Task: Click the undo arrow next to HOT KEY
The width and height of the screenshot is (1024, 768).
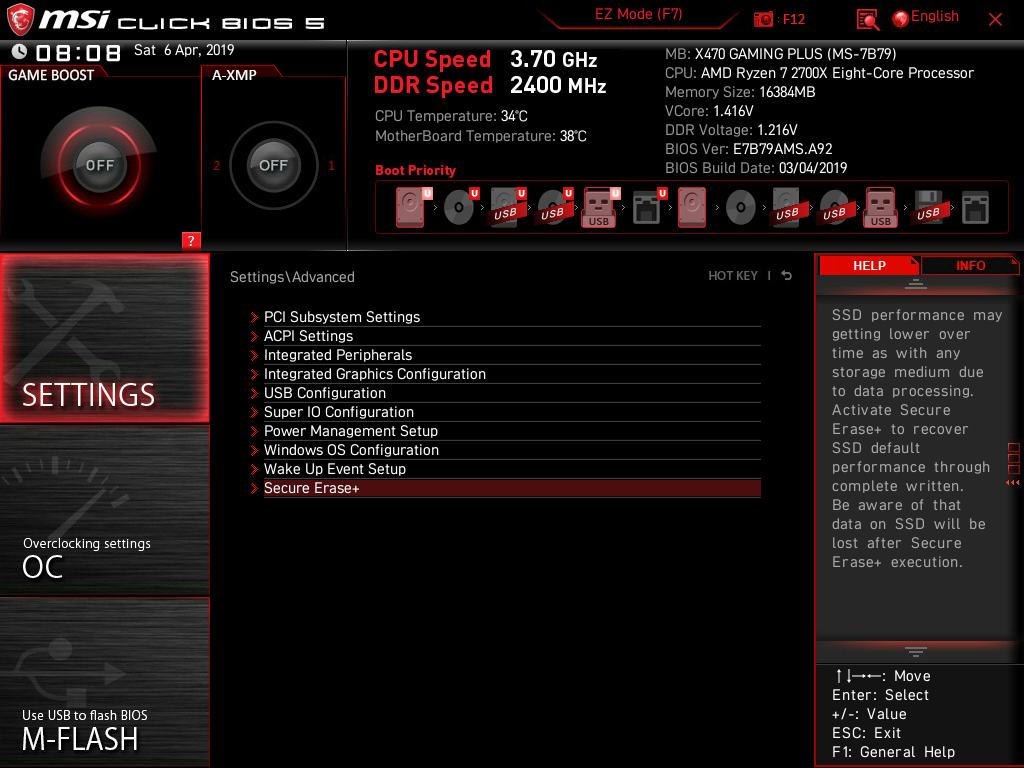Action: tap(786, 275)
